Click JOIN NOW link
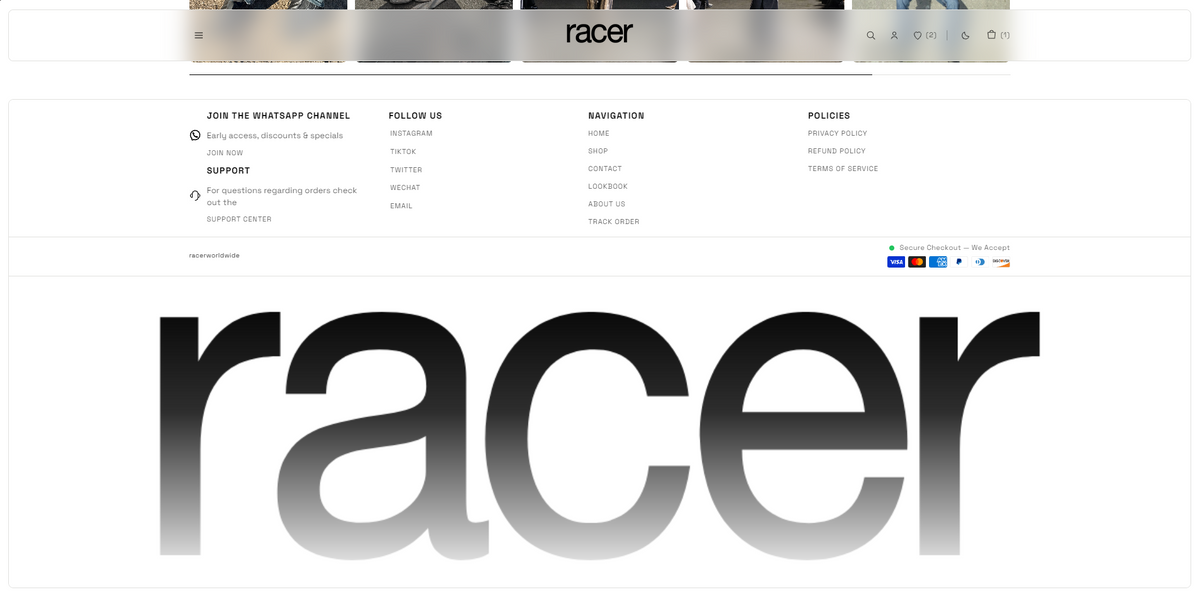This screenshot has width=1200, height=597. tap(225, 153)
